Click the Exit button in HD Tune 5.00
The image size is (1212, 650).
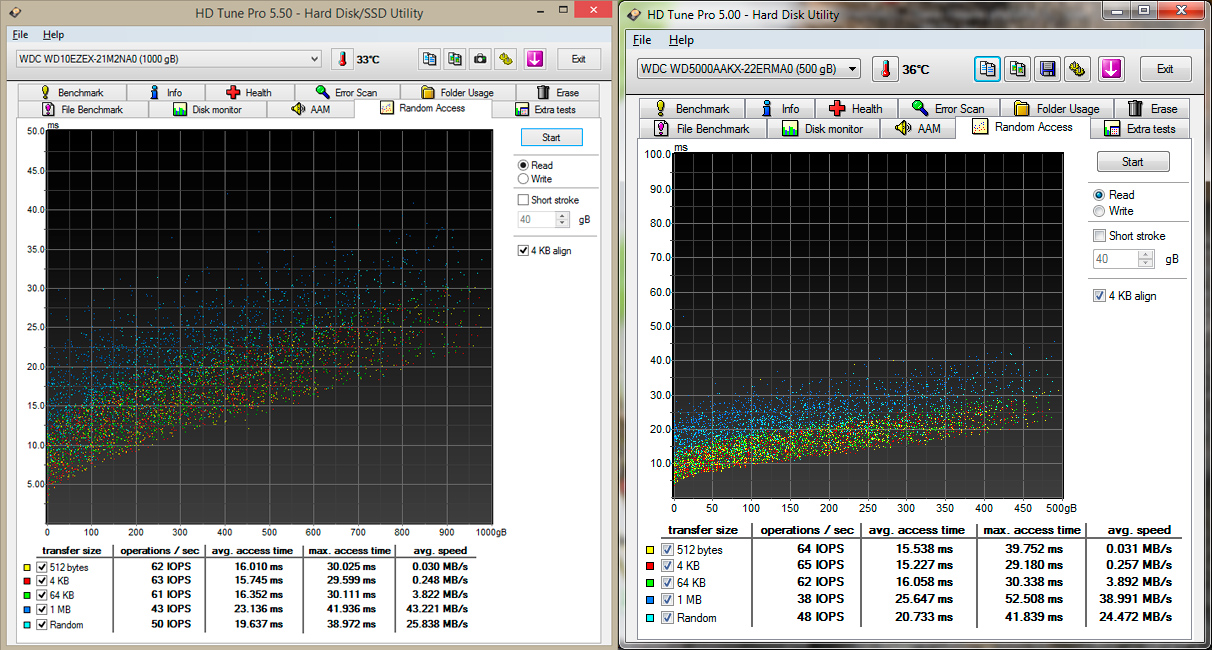pyautogui.click(x=1165, y=69)
